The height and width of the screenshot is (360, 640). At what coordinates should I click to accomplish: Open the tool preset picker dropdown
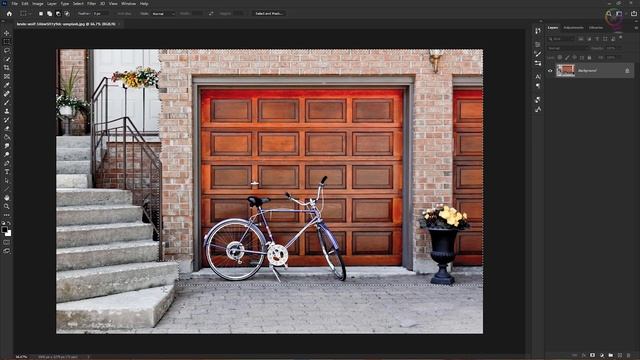25,13
